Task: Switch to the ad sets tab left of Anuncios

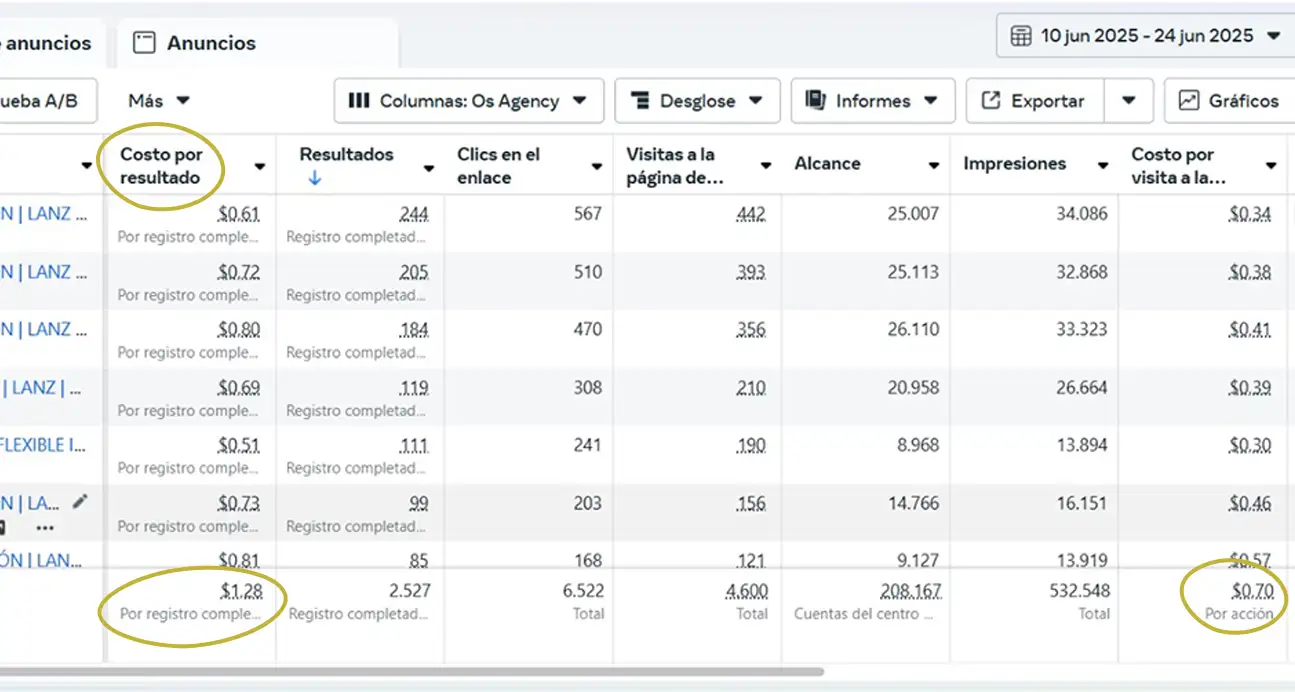Action: click(x=45, y=43)
